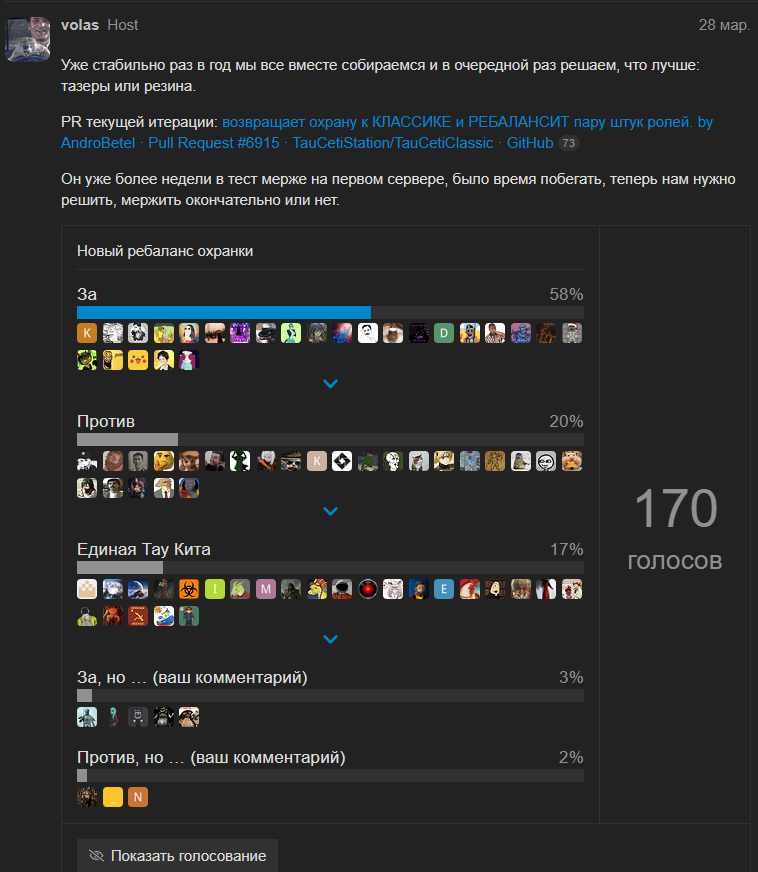The width and height of the screenshot is (758, 872).
Task: Click the 28 мар. post date
Action: [x=724, y=25]
